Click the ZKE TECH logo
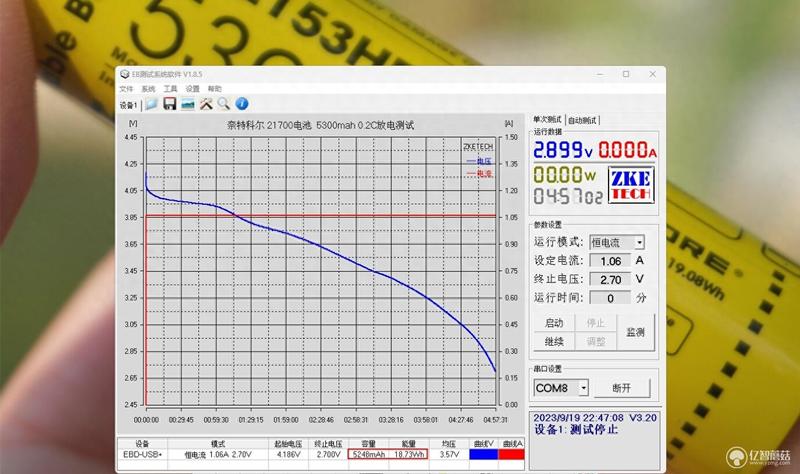The image size is (800, 474). pos(631,185)
